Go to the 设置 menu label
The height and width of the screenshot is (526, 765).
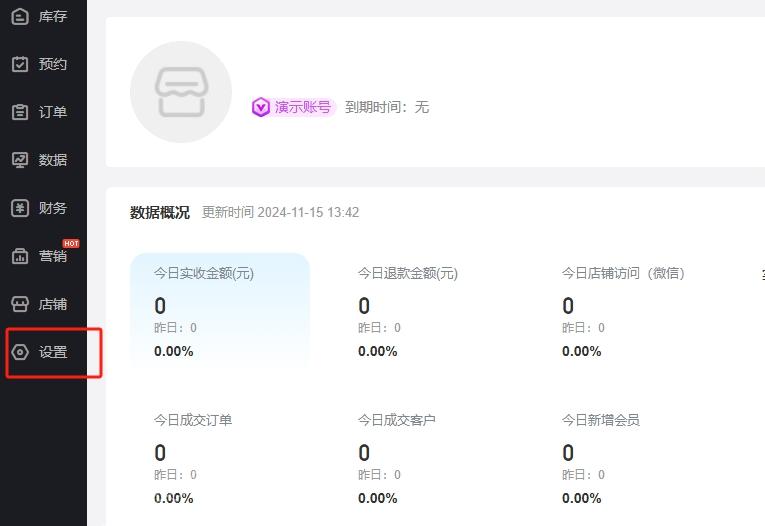(53, 352)
